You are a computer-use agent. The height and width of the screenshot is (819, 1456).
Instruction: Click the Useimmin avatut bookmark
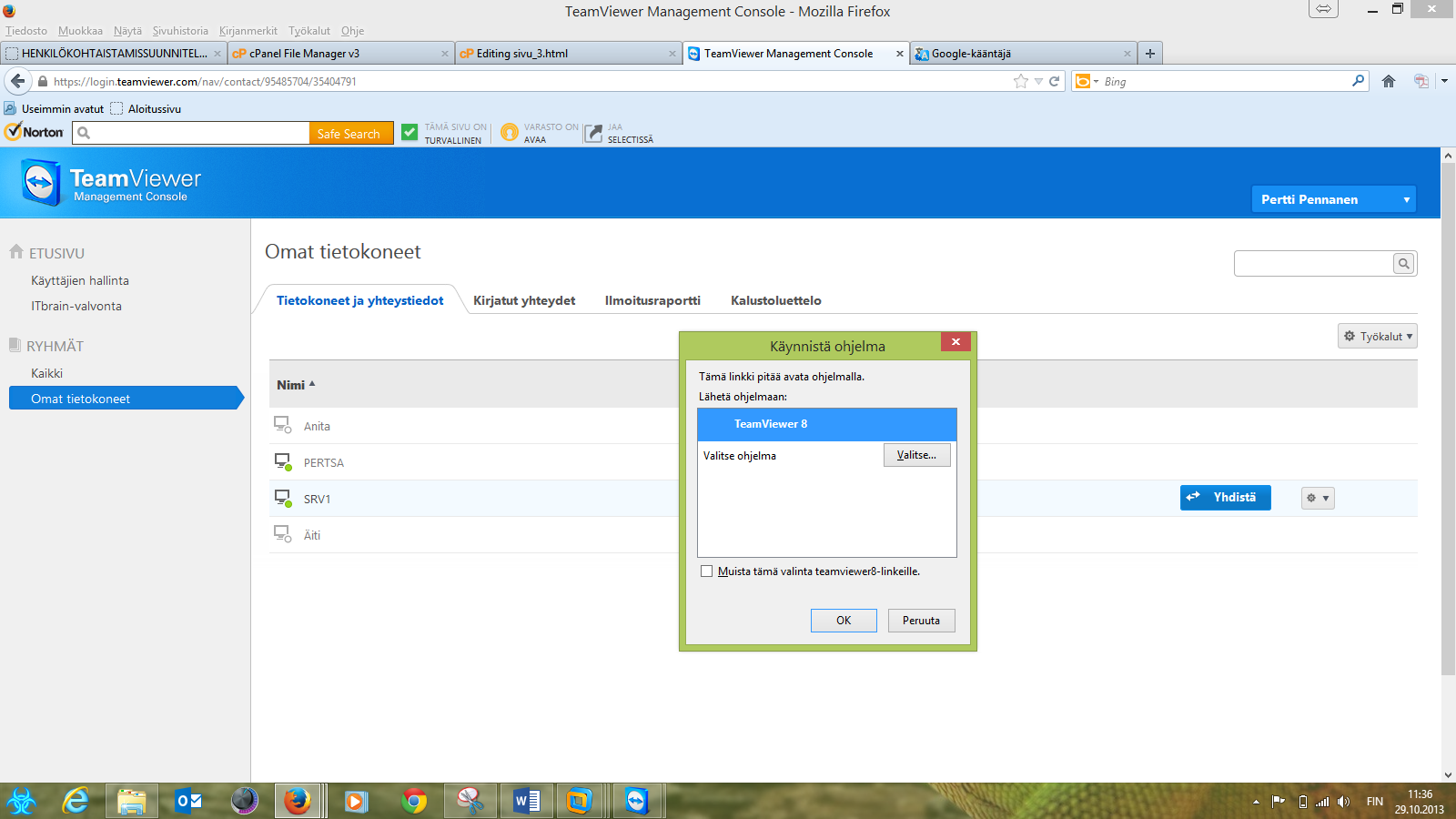coord(54,108)
